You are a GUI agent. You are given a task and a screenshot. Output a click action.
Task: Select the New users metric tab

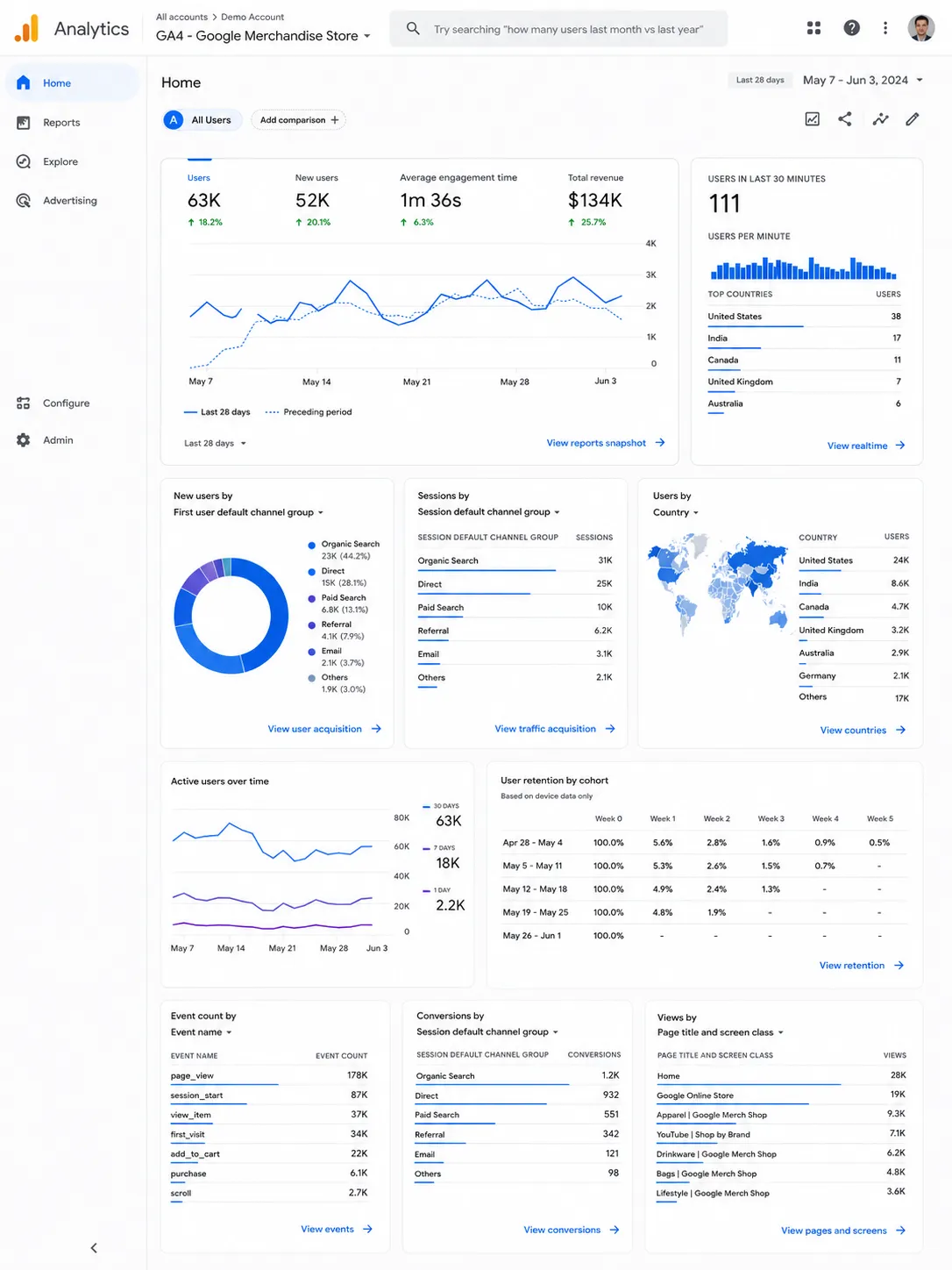pyautogui.click(x=316, y=201)
